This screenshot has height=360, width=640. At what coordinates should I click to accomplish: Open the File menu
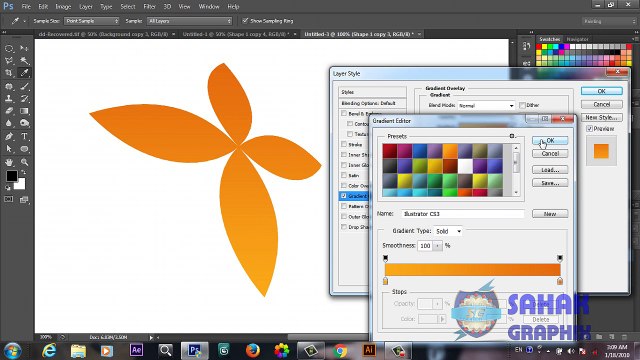26,7
